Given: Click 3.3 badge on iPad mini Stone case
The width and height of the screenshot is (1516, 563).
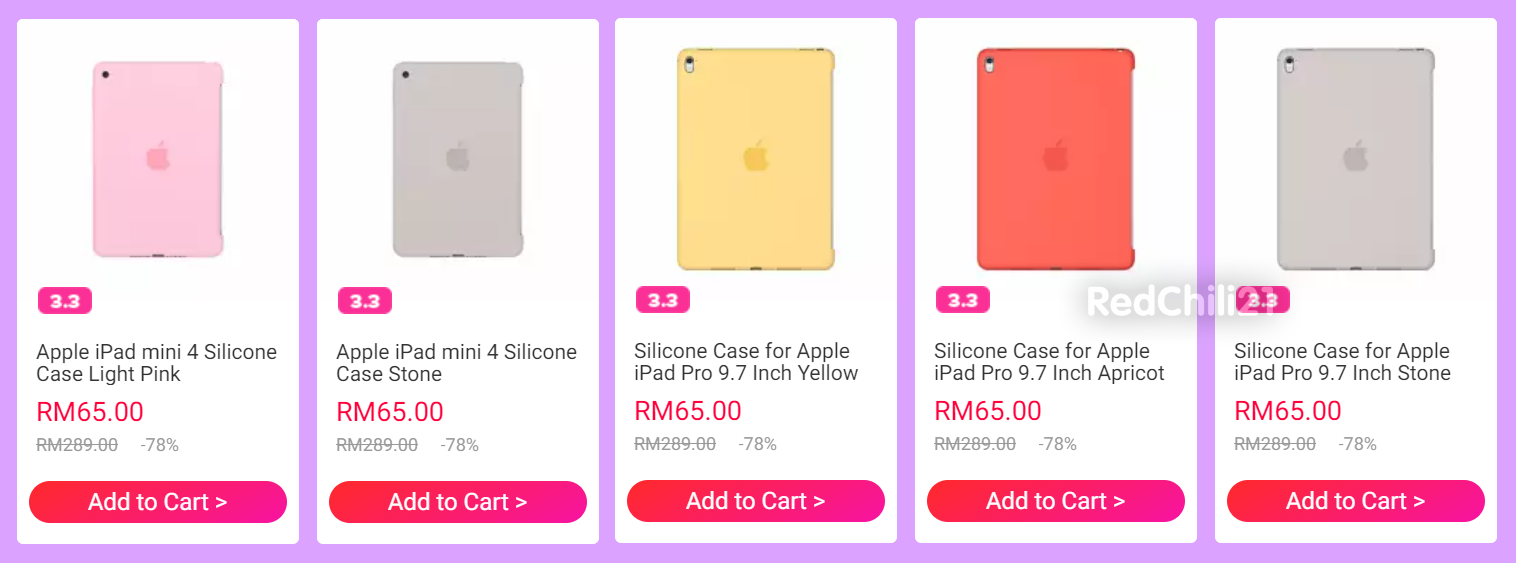Looking at the screenshot, I should coord(365,301).
